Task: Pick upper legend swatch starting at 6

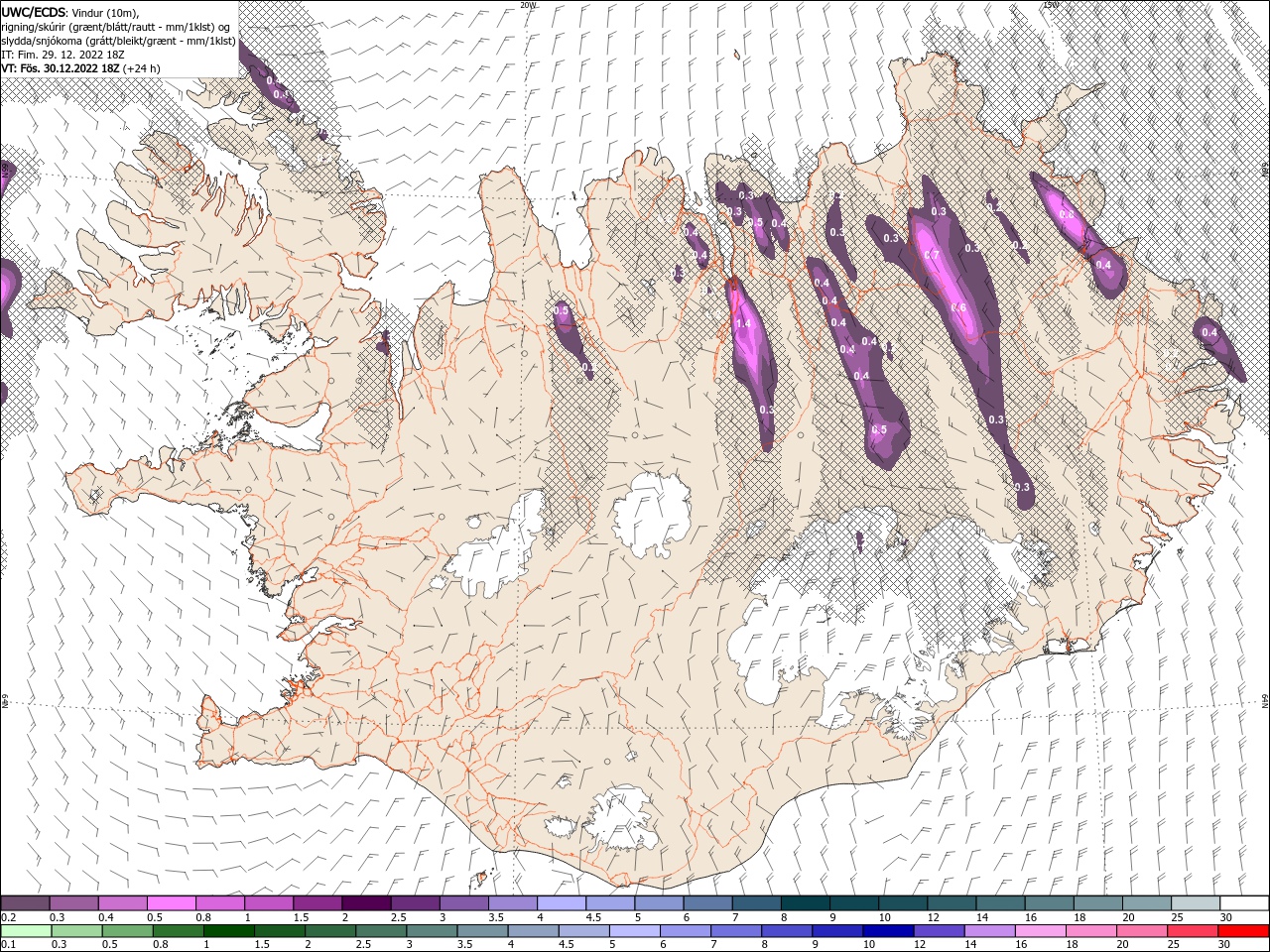Action: coord(707,903)
